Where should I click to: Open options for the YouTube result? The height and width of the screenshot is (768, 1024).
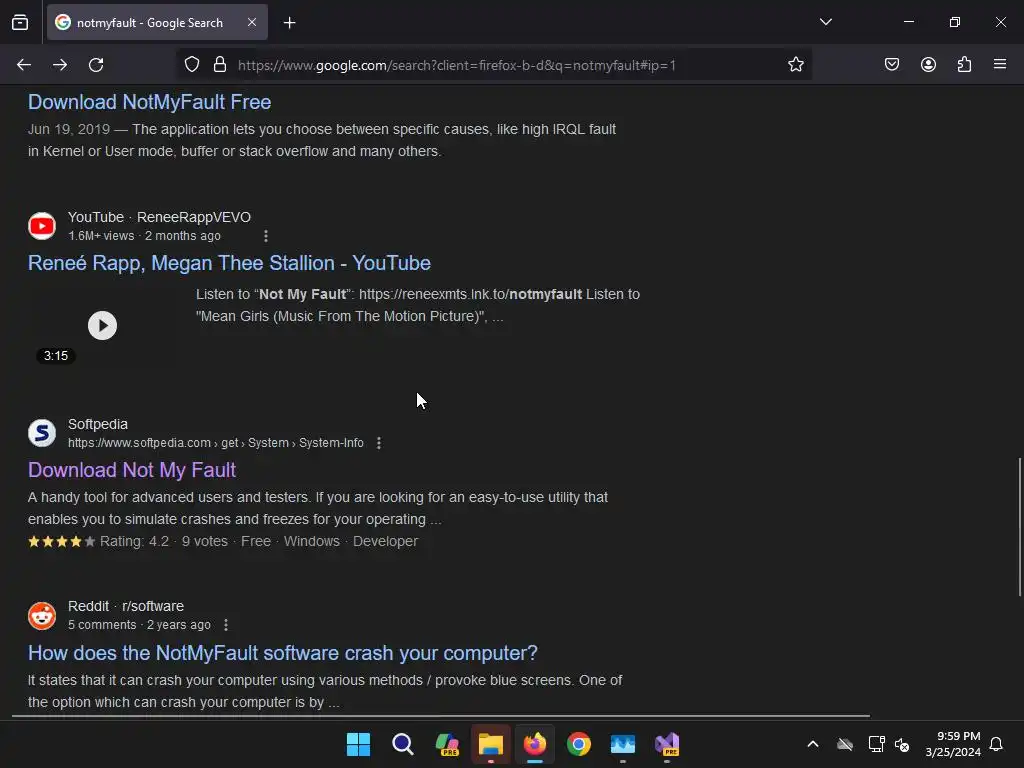[265, 236]
